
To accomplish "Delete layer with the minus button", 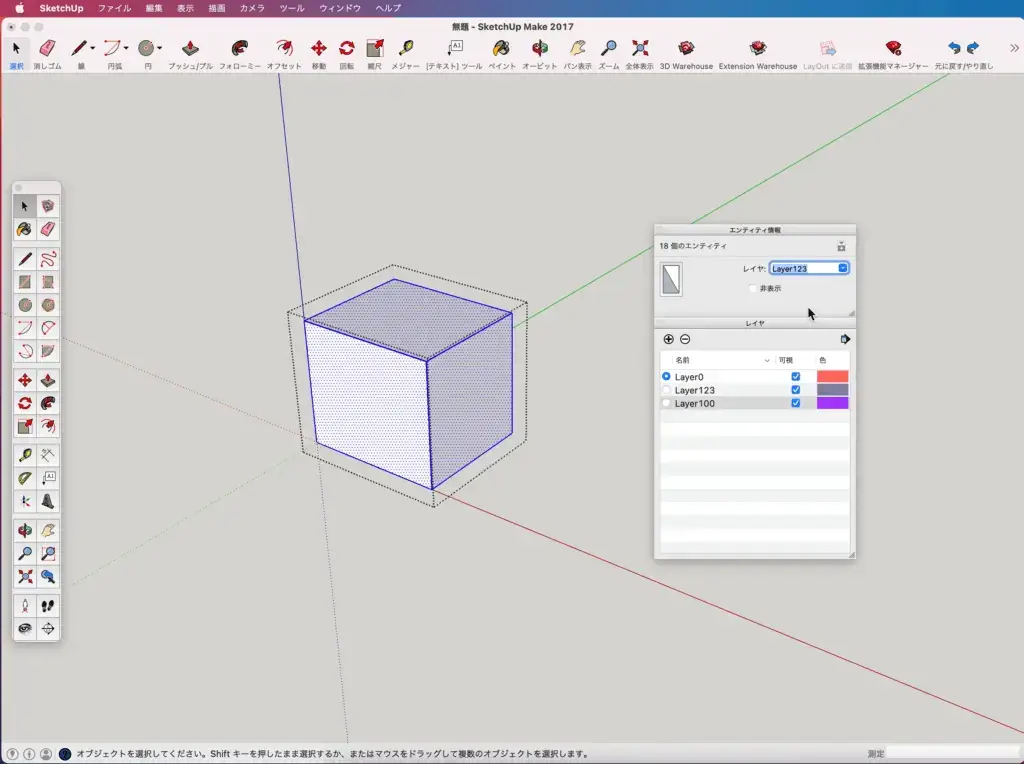I will [x=685, y=339].
